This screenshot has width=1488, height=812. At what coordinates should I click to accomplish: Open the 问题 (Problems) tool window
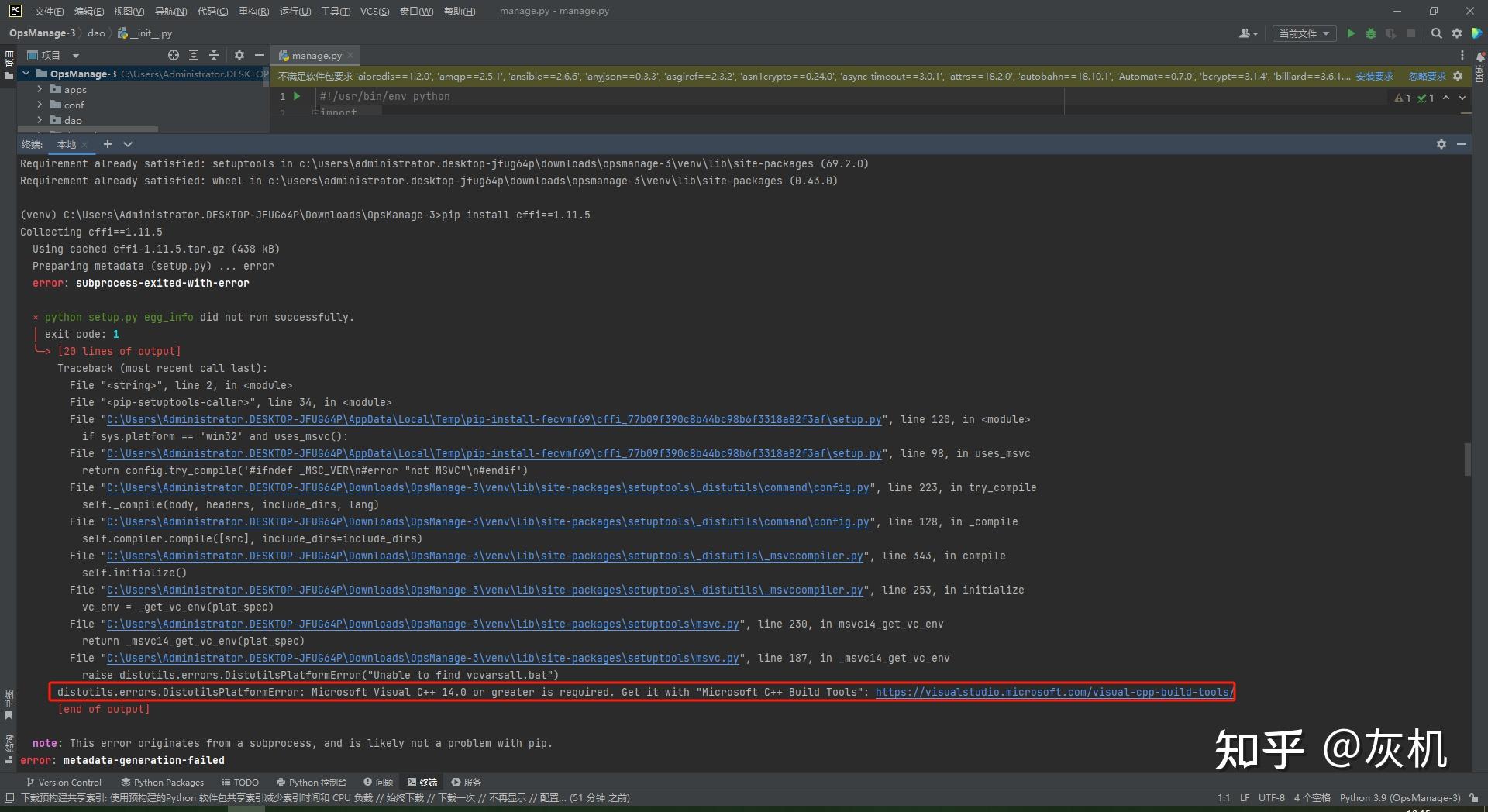point(377,782)
